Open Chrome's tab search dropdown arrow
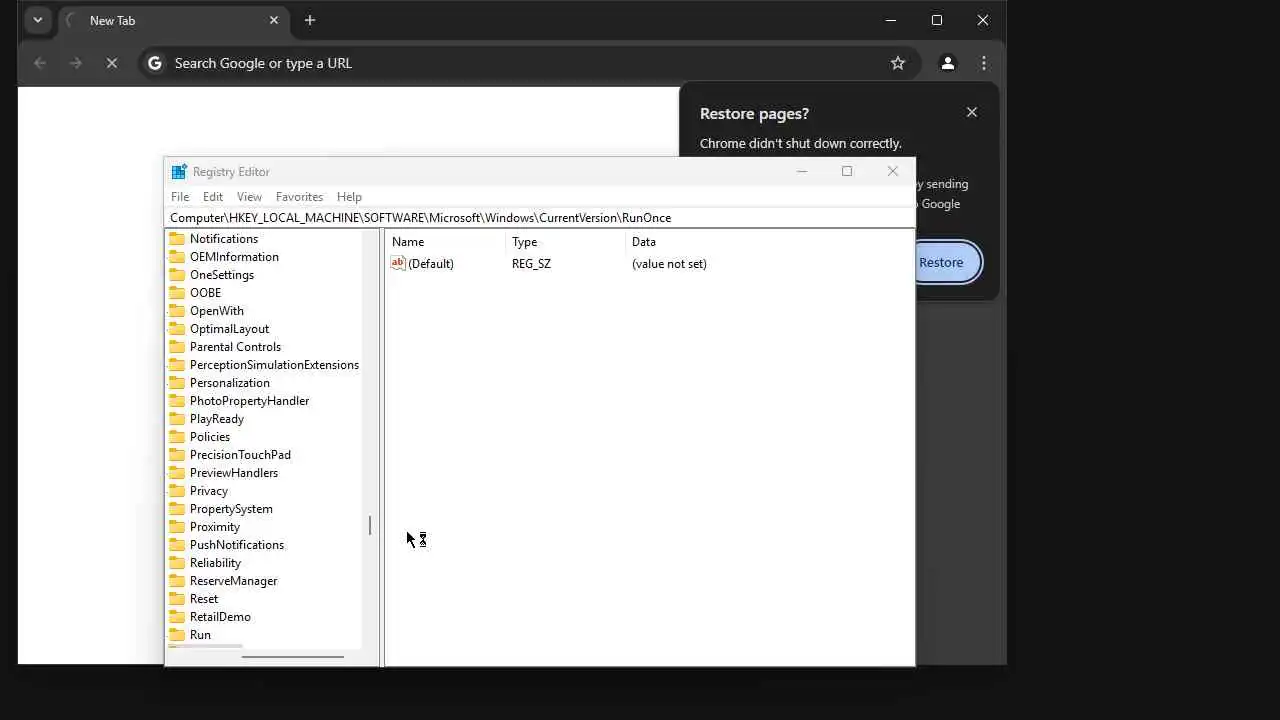This screenshot has height=720, width=1280. point(38,20)
